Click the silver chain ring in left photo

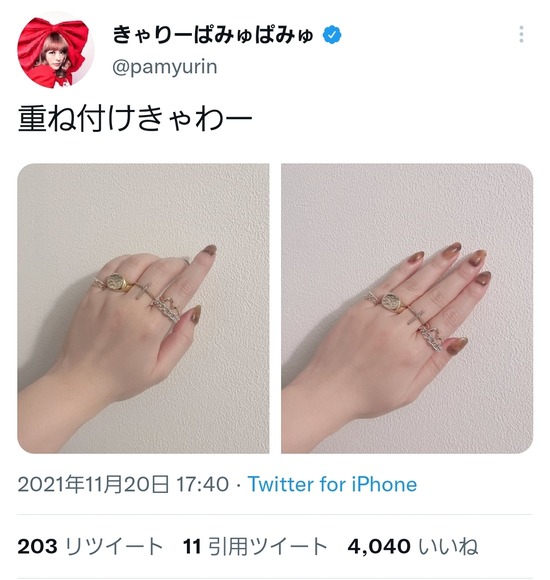166,309
